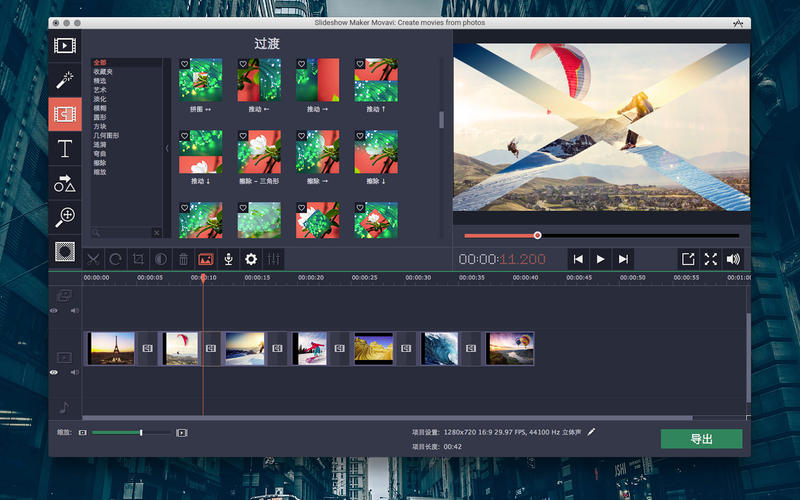Click zoom-out icon left of the zoom slider

click(x=83, y=433)
